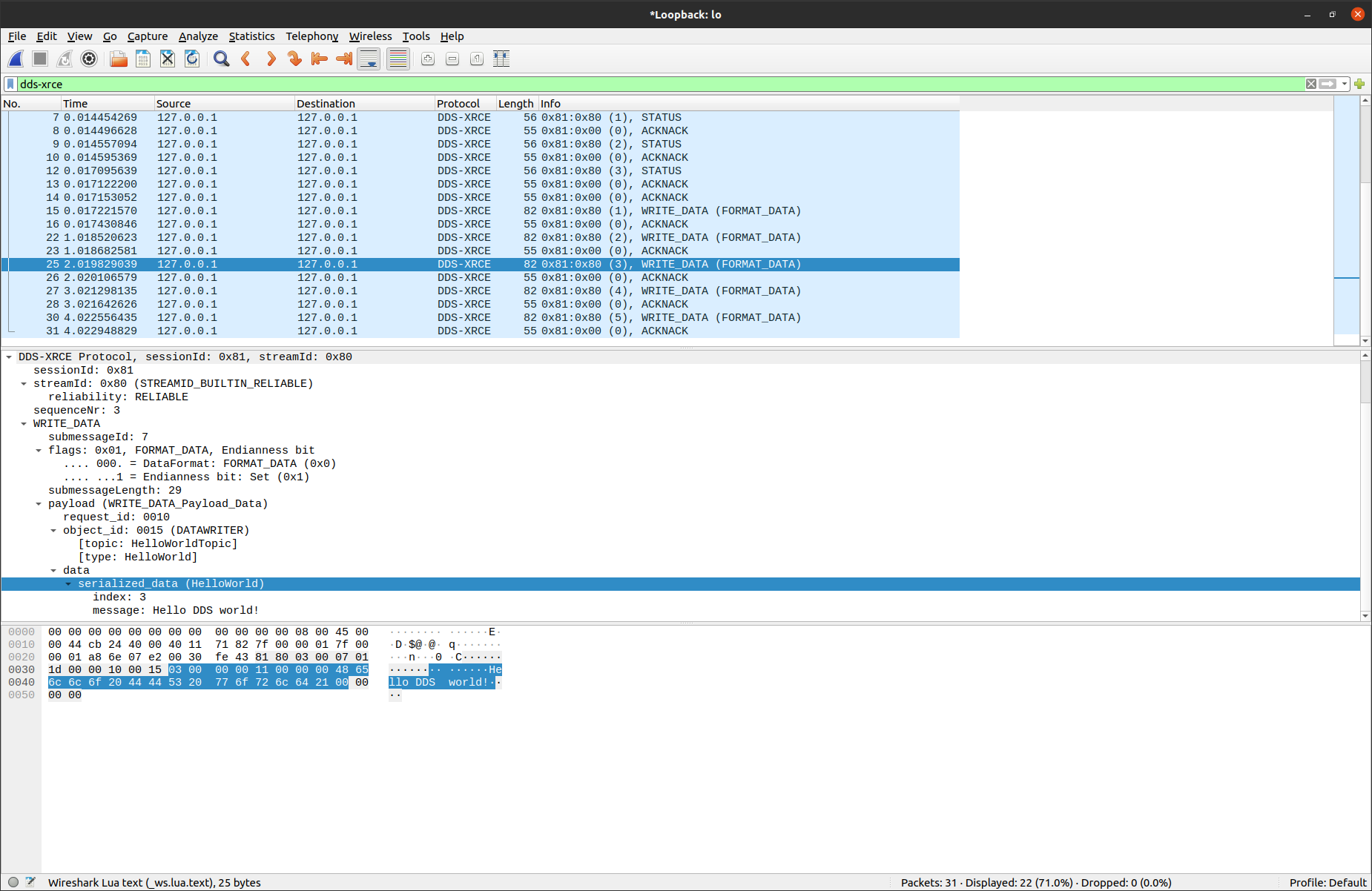Open the Statistics menu
Image resolution: width=1372 pixels, height=891 pixels.
coord(251,36)
